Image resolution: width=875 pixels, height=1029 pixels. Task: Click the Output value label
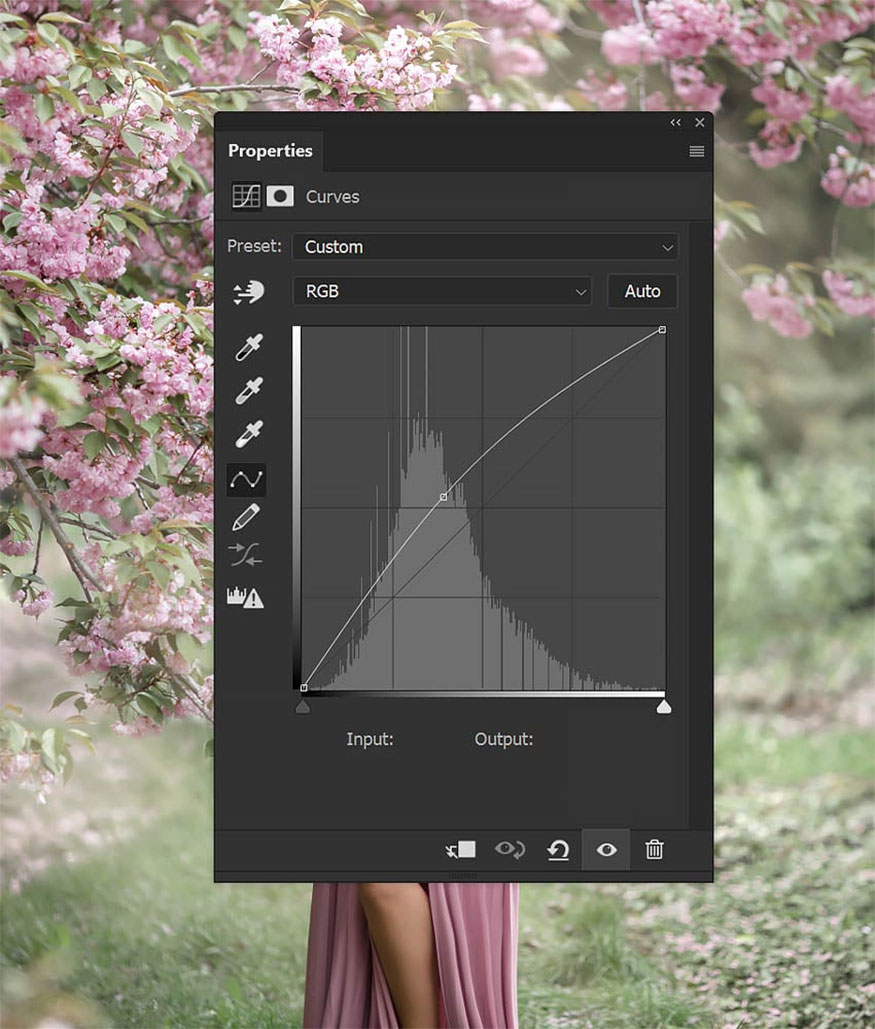point(503,740)
